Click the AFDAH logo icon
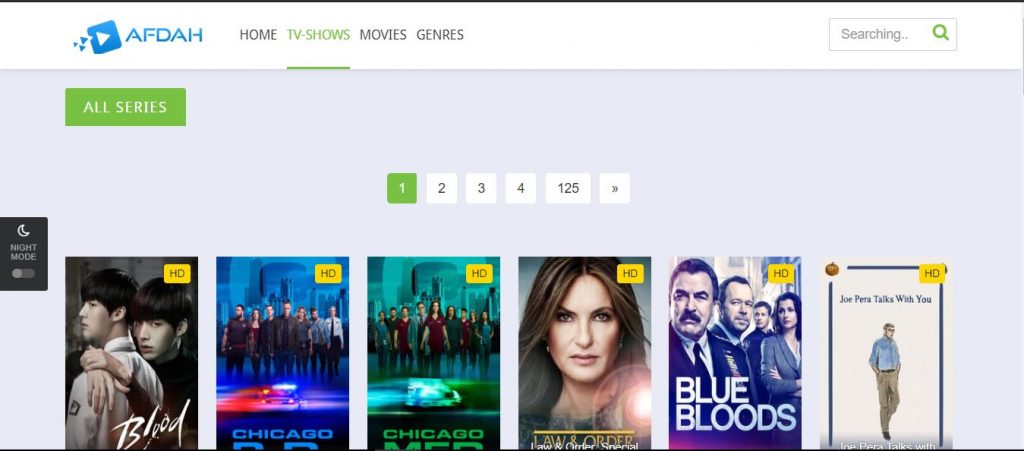 (97, 37)
